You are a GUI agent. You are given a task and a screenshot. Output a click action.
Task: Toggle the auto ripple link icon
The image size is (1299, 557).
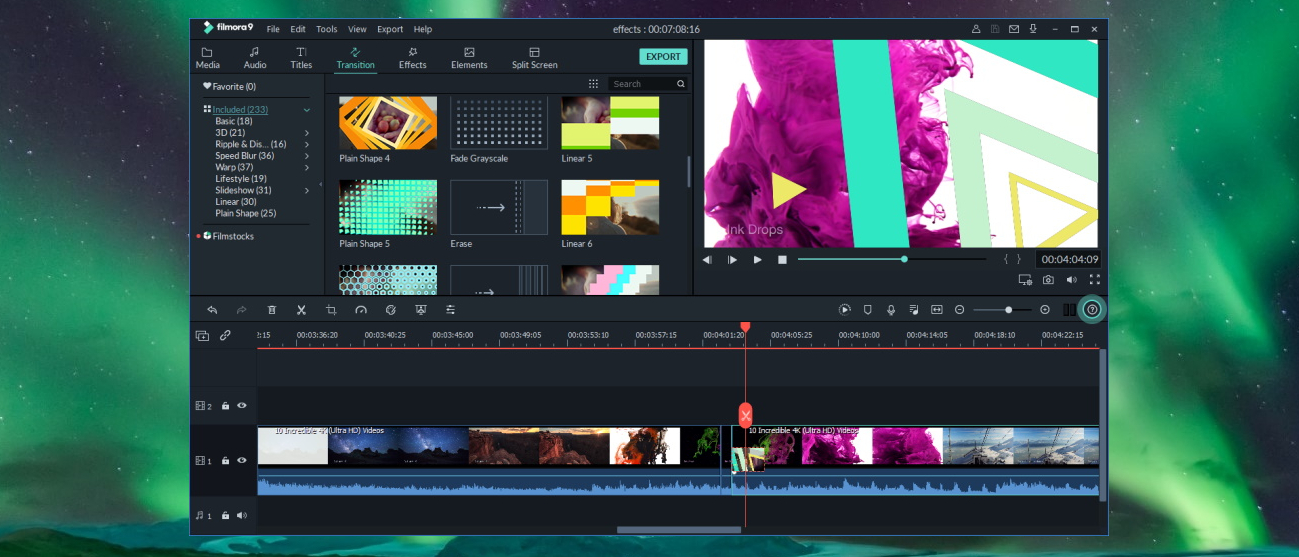tap(225, 335)
